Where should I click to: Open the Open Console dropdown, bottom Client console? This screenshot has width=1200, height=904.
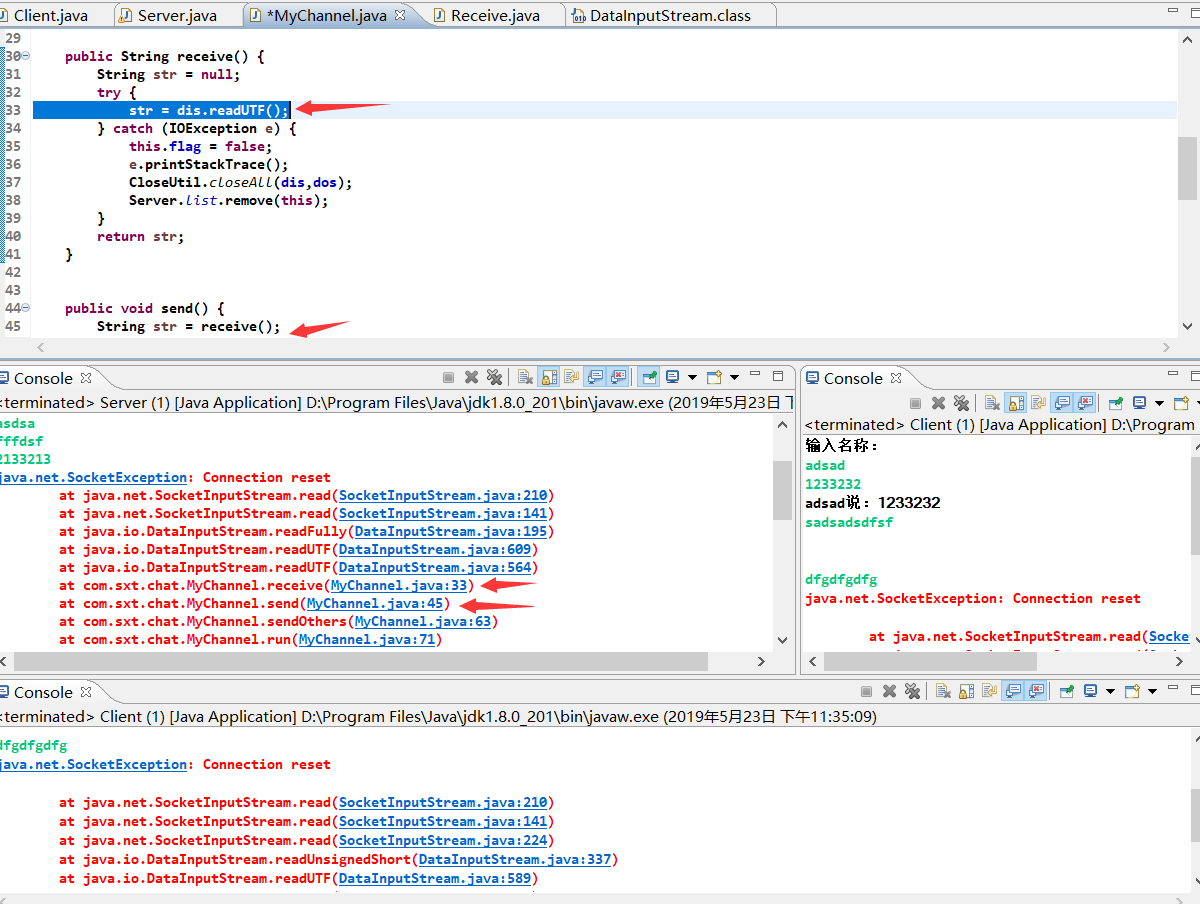click(1152, 692)
